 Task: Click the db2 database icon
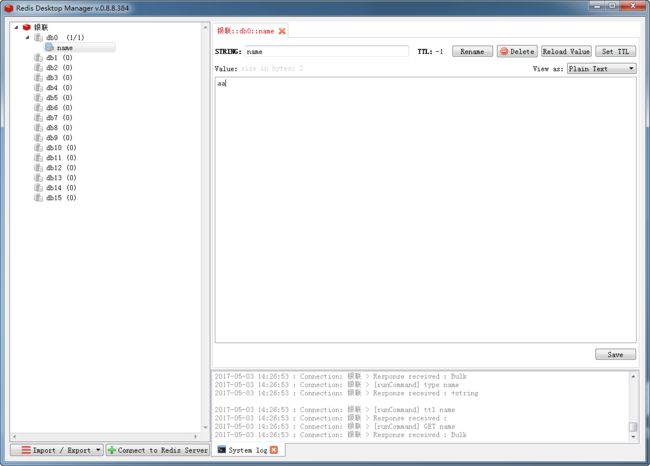point(38,68)
